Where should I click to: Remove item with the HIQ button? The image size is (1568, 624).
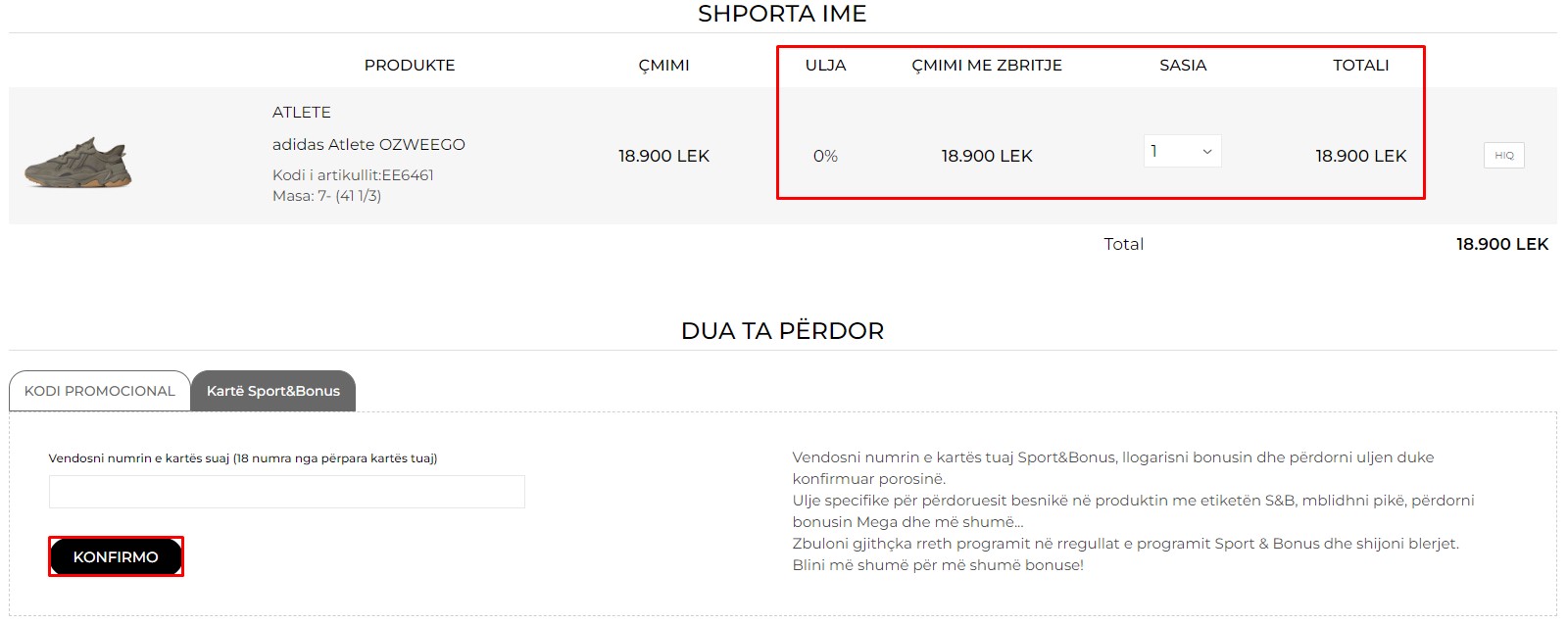pos(1504,155)
